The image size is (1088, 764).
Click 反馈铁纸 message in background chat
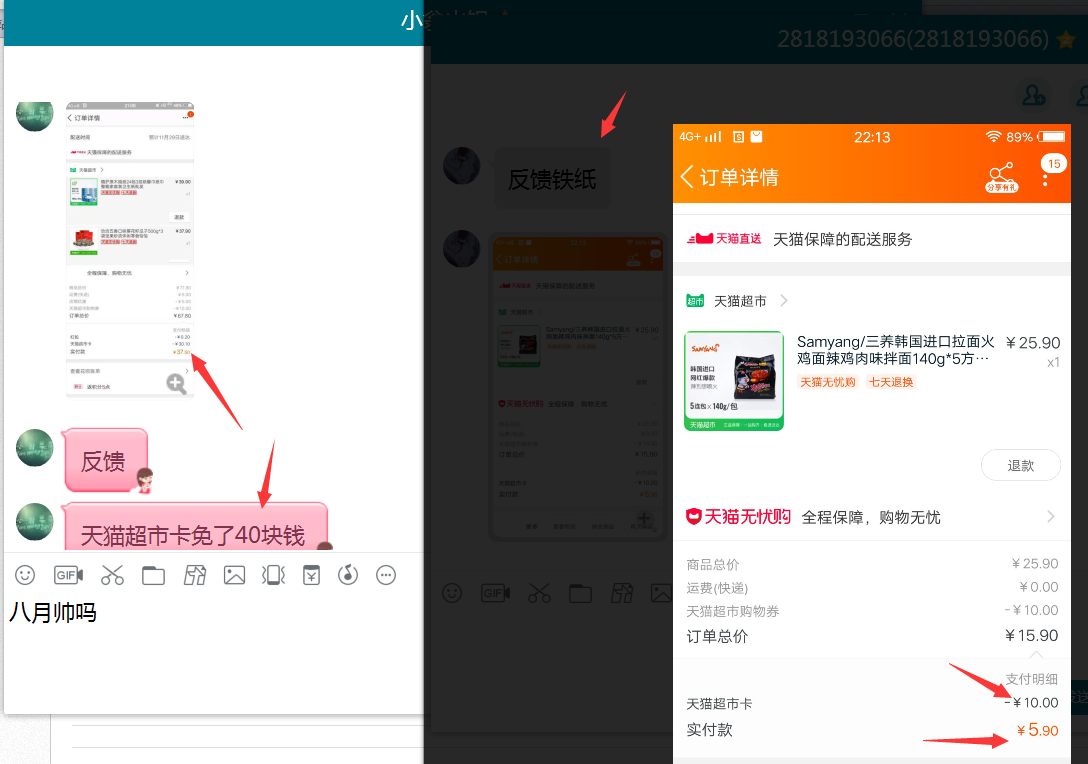pyautogui.click(x=552, y=178)
